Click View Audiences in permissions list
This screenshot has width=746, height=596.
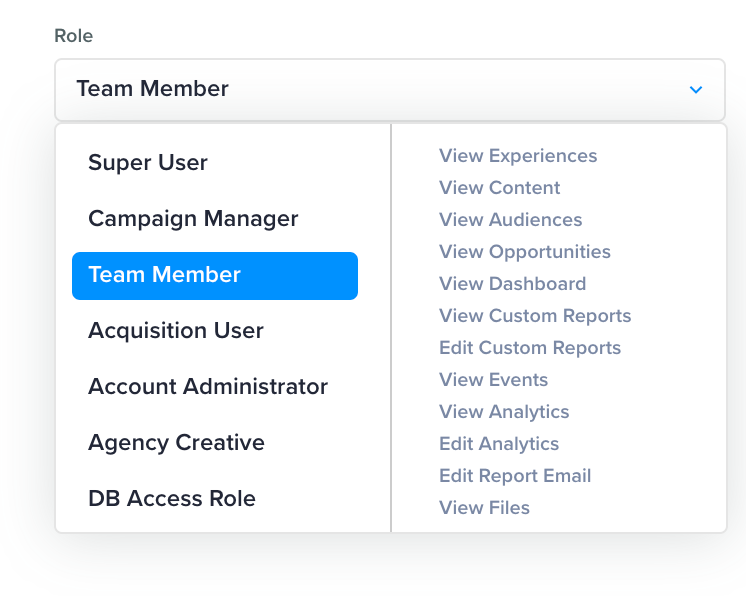(x=510, y=220)
